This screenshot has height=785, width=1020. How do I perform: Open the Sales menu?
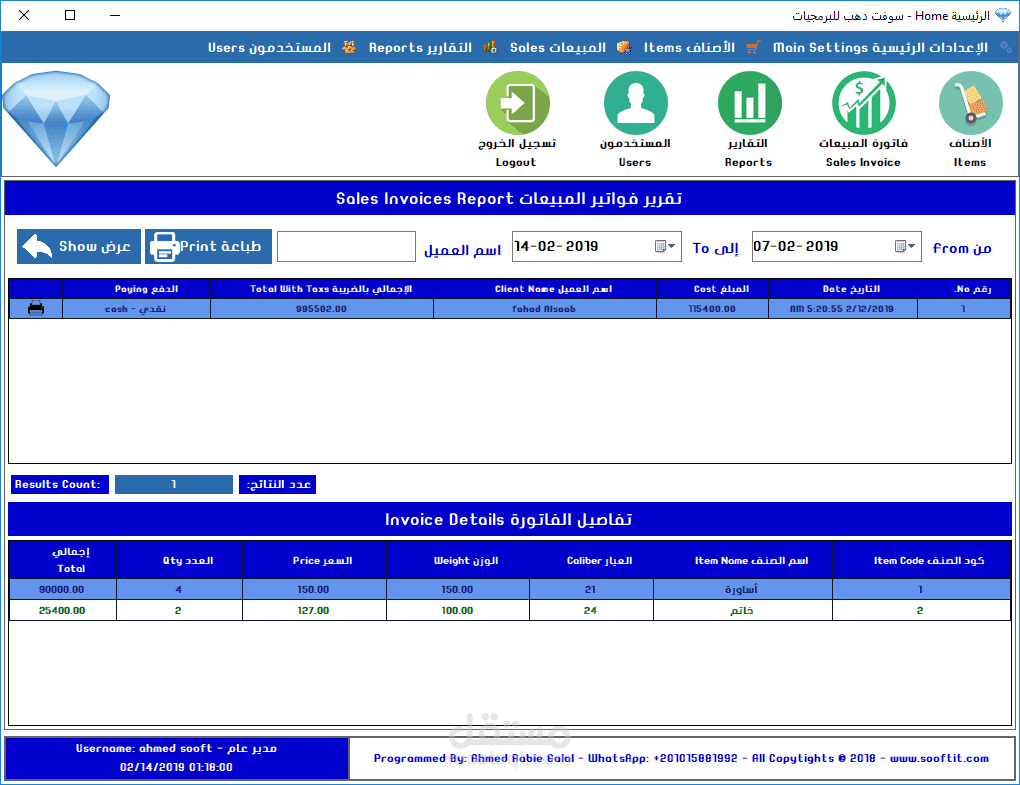(x=557, y=47)
